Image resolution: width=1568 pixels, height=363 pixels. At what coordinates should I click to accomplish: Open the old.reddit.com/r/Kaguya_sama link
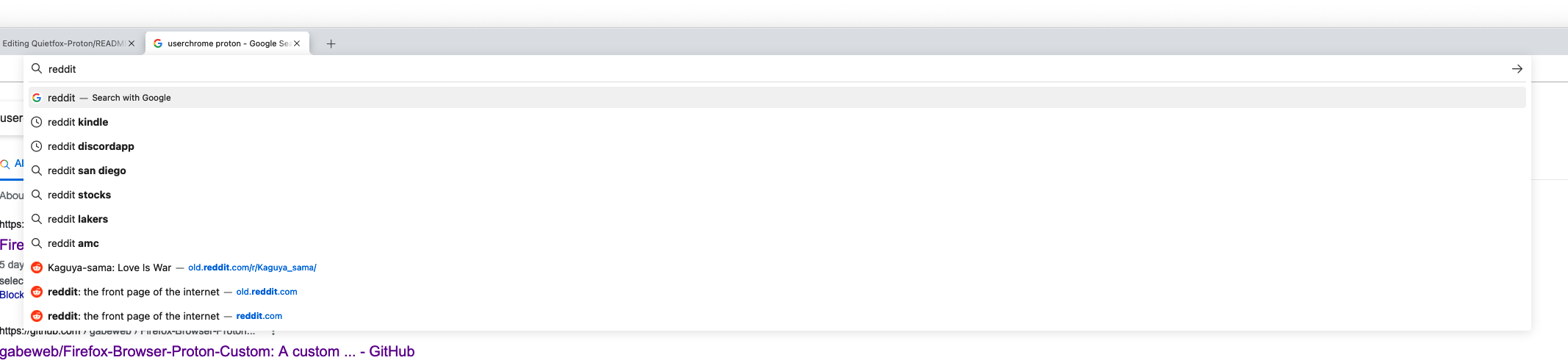[x=252, y=267]
